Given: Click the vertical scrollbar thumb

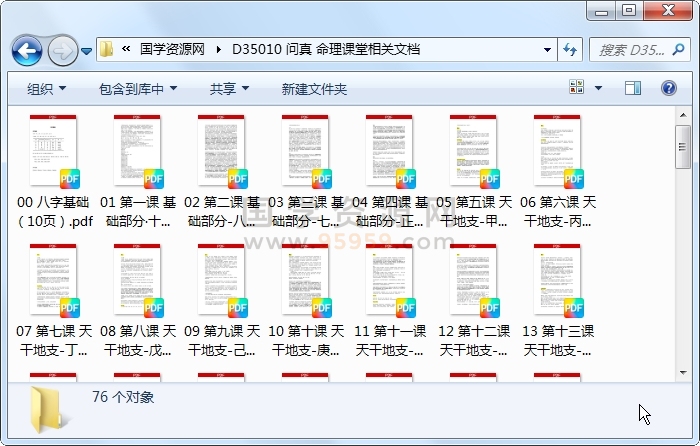Looking at the screenshot, I should (x=683, y=147).
